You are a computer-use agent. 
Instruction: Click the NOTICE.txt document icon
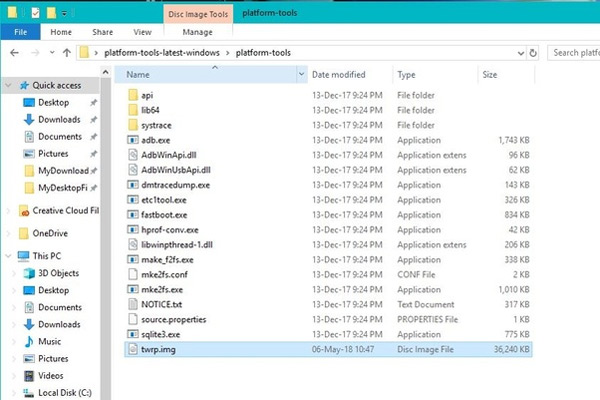(x=133, y=304)
